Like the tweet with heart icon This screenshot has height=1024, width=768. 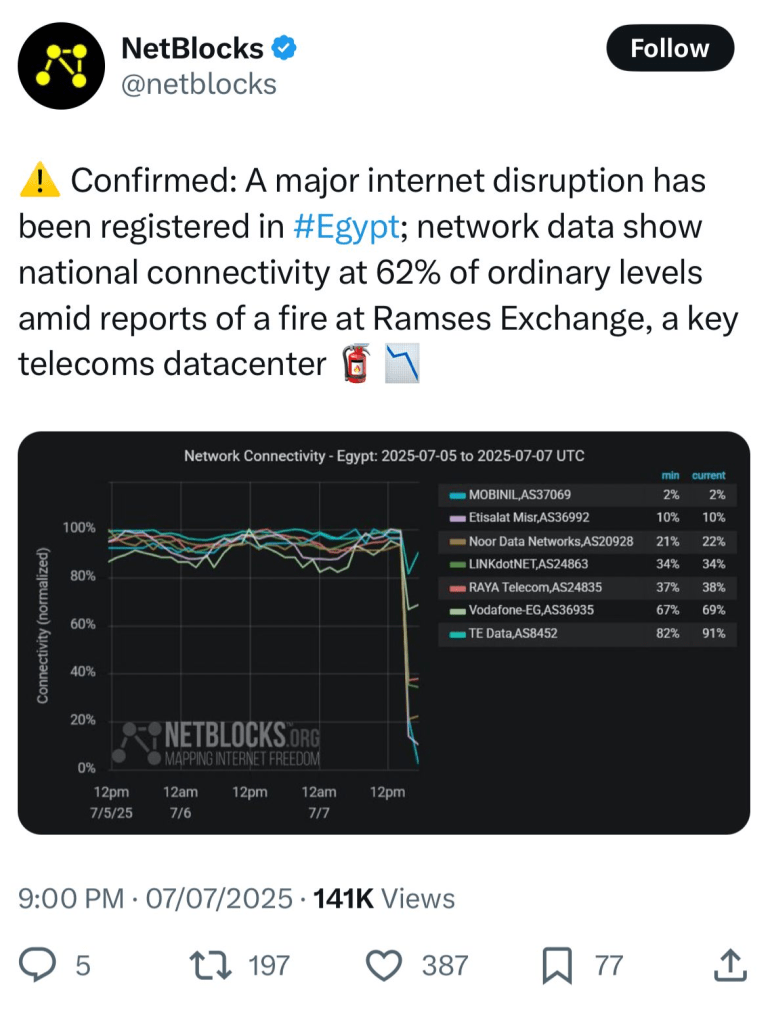[x=383, y=965]
